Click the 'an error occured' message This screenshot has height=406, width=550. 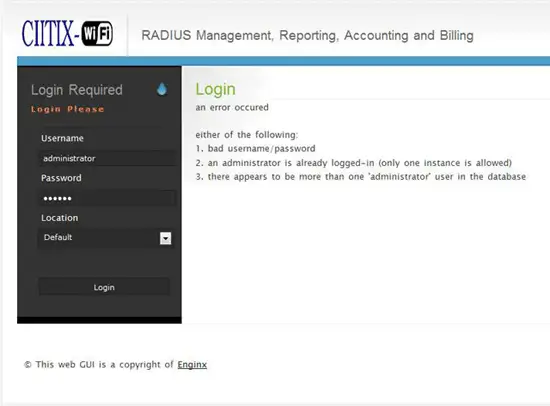tap(232, 107)
